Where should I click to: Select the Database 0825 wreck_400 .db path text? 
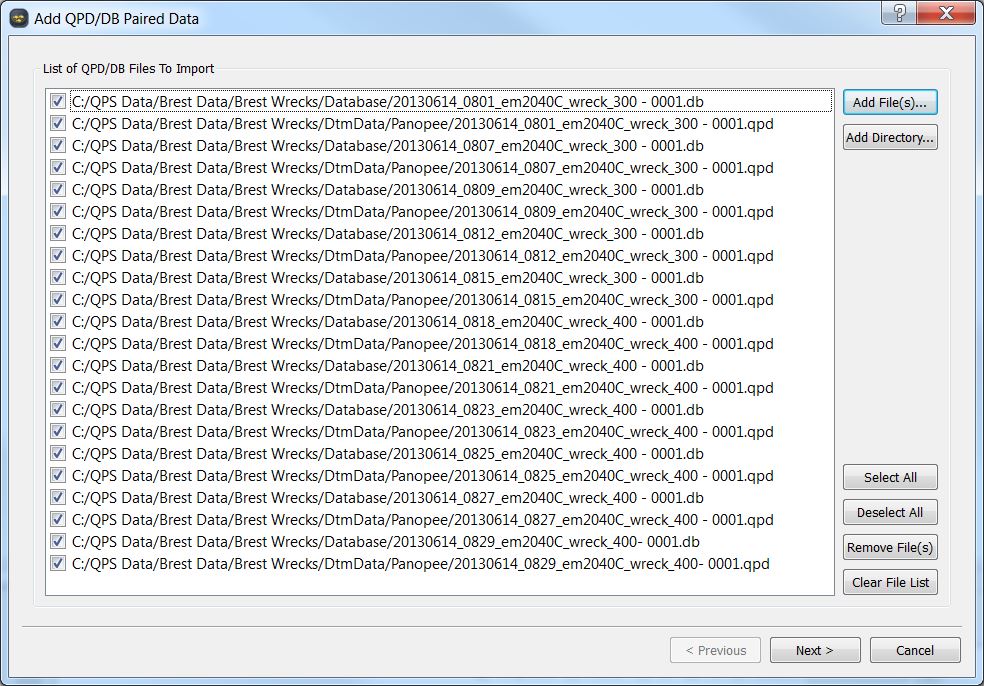pos(388,454)
